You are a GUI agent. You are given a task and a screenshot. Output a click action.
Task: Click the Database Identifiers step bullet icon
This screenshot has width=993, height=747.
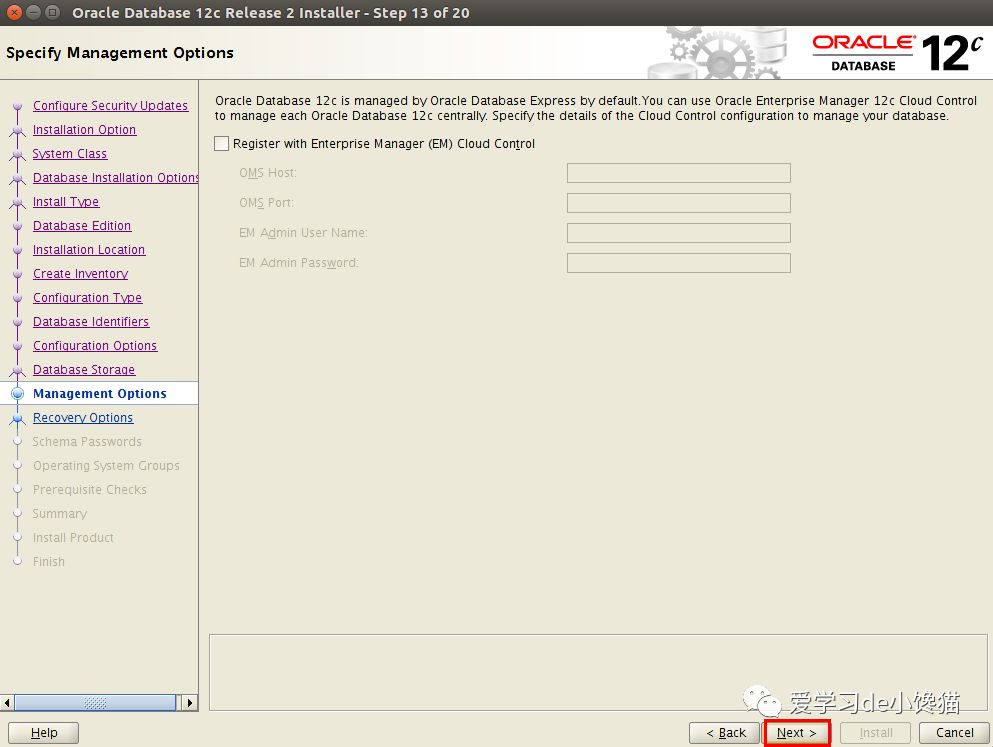(x=18, y=322)
